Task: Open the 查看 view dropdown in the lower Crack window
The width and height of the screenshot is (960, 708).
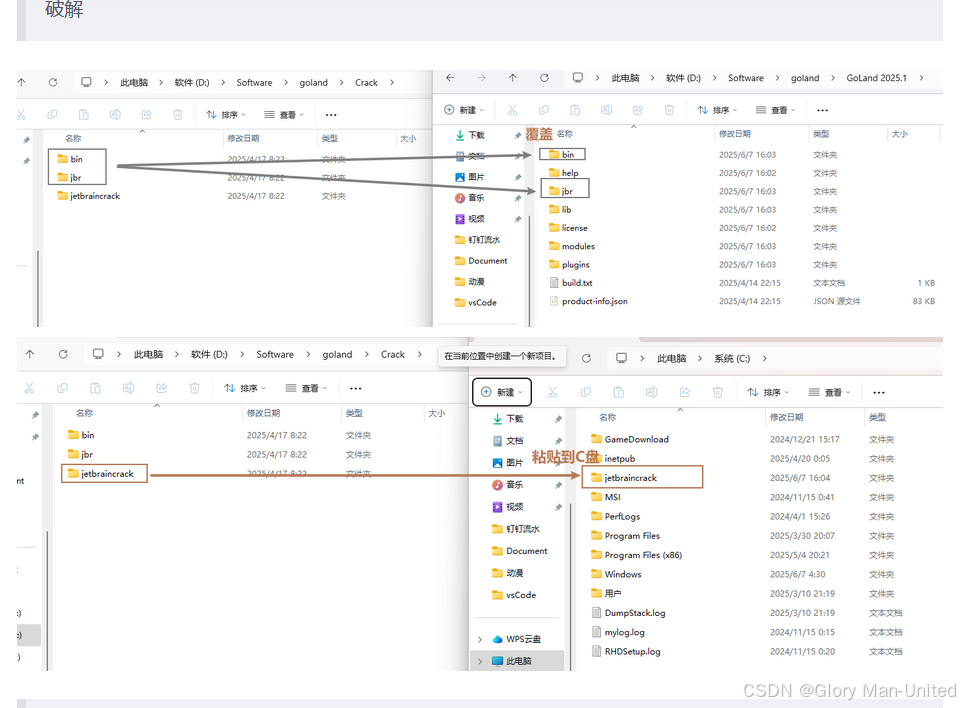Action: [307, 388]
